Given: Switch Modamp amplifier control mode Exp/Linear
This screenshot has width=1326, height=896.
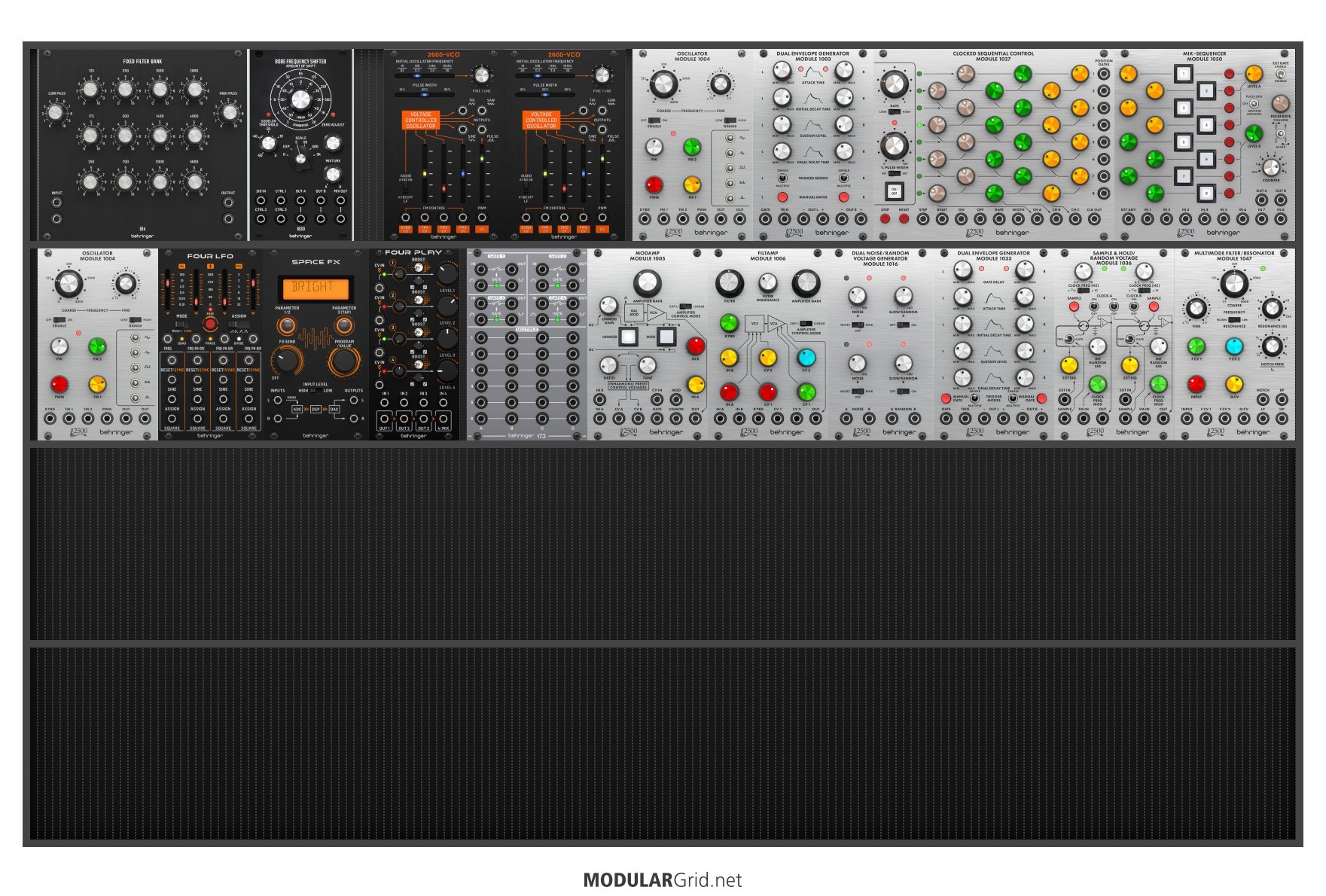Looking at the screenshot, I should [685, 307].
